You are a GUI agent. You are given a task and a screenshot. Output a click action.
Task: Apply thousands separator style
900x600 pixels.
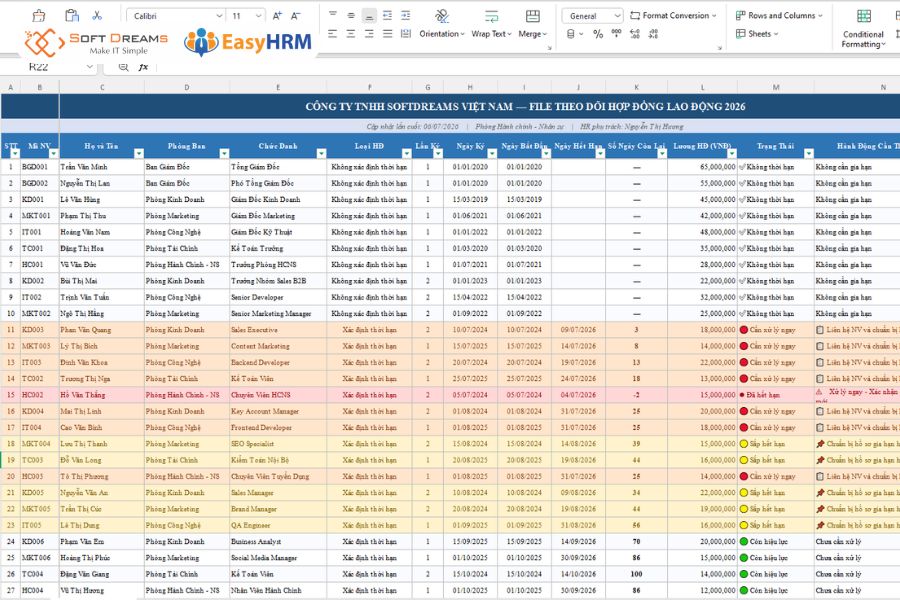pos(616,33)
